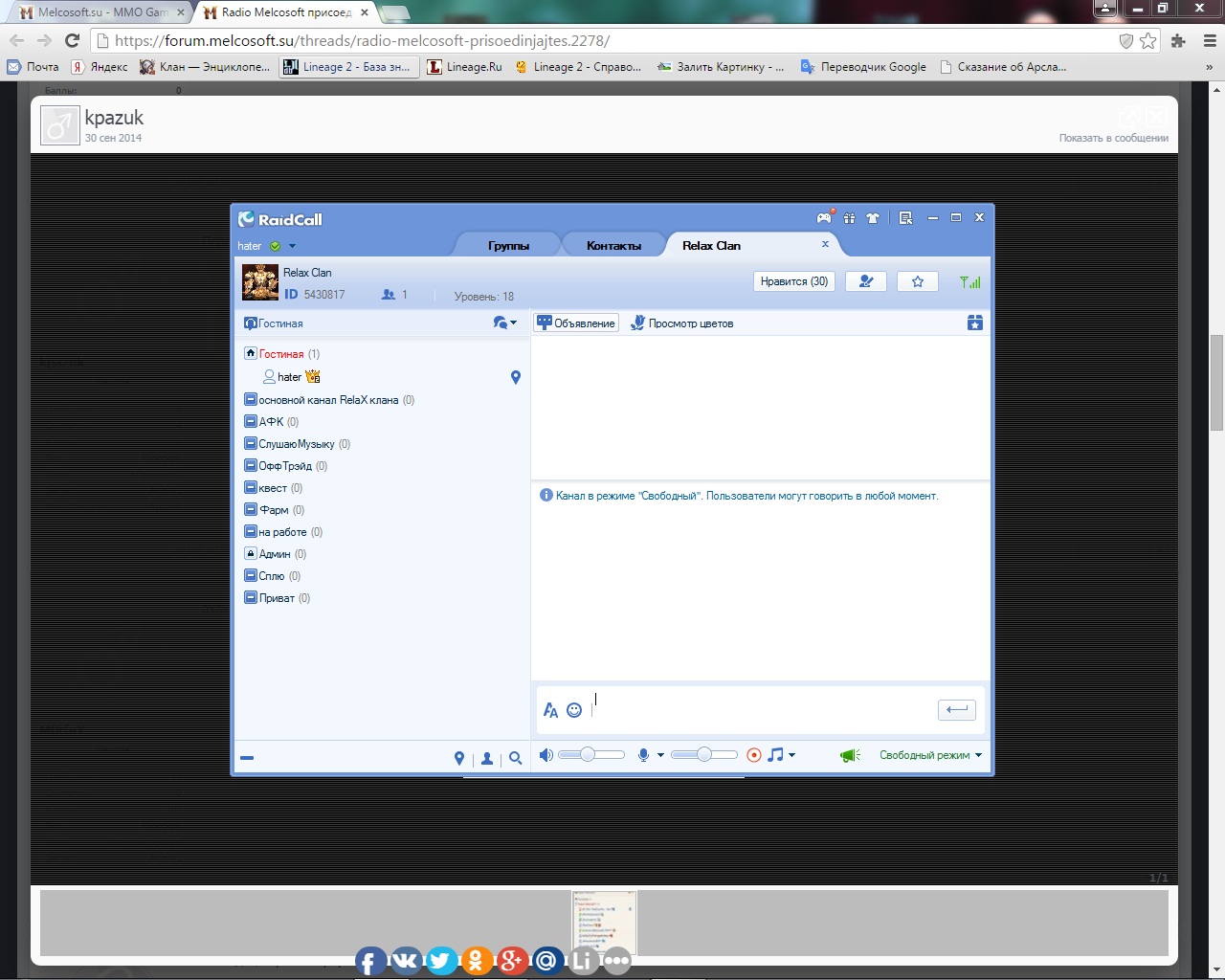
Task: Collapse the Фарм channel node icon
Action: coord(250,509)
